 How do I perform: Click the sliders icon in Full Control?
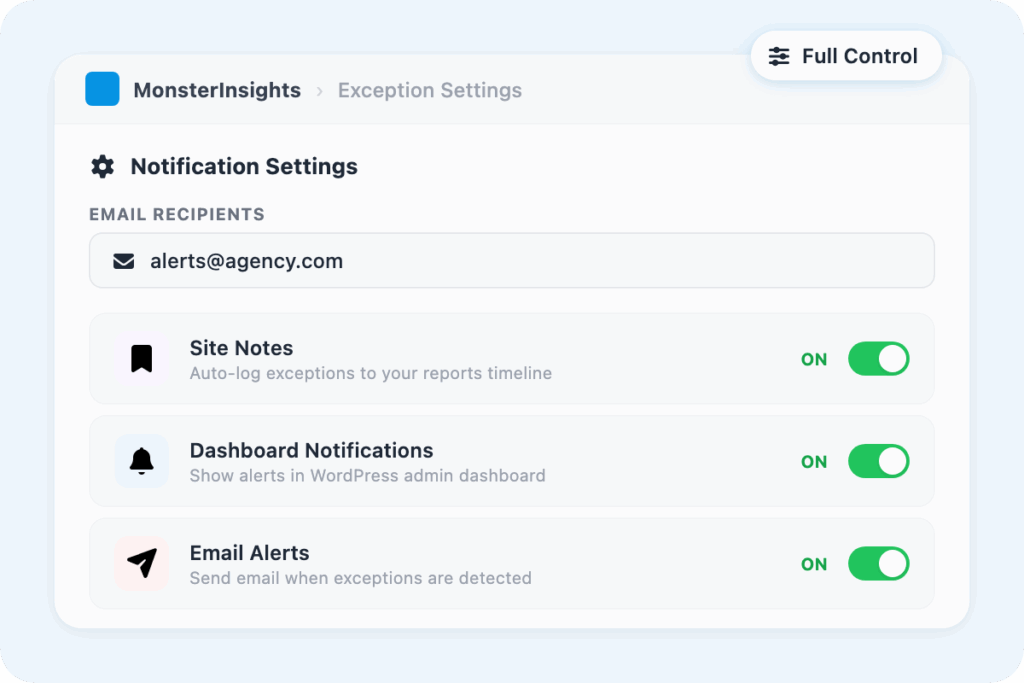click(x=779, y=56)
